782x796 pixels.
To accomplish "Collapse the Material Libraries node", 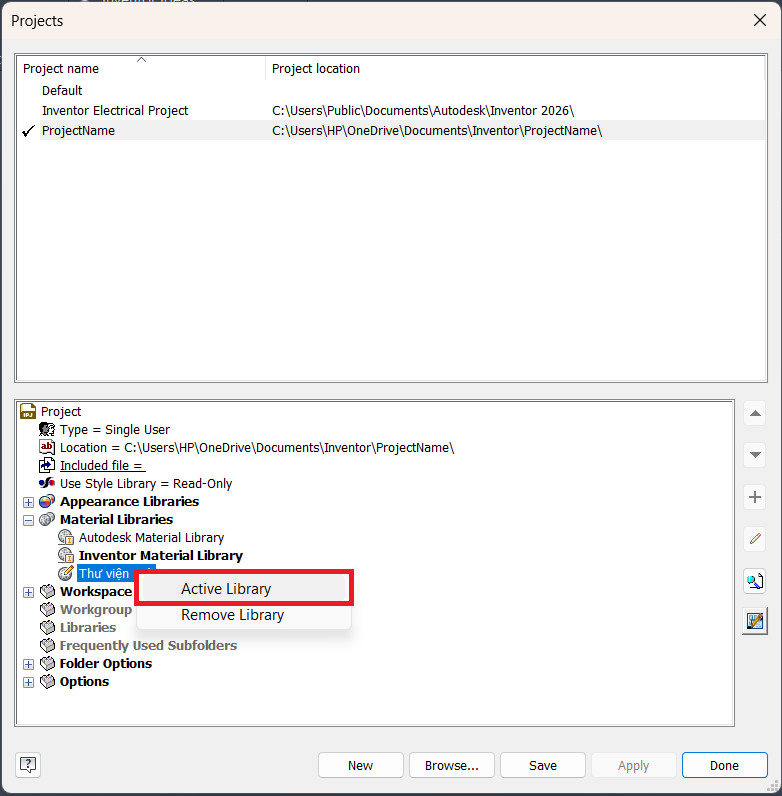I will pos(28,520).
